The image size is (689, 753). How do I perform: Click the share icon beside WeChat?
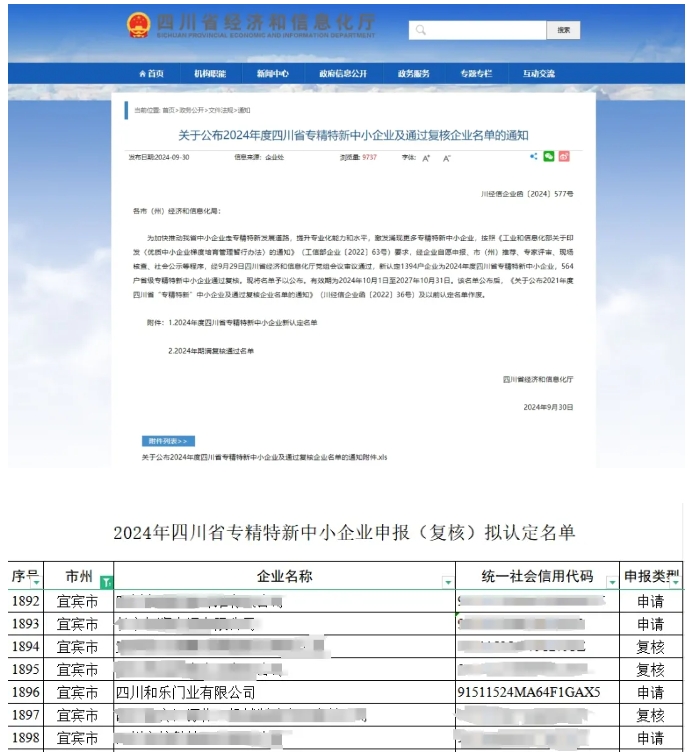pyautogui.click(x=534, y=157)
